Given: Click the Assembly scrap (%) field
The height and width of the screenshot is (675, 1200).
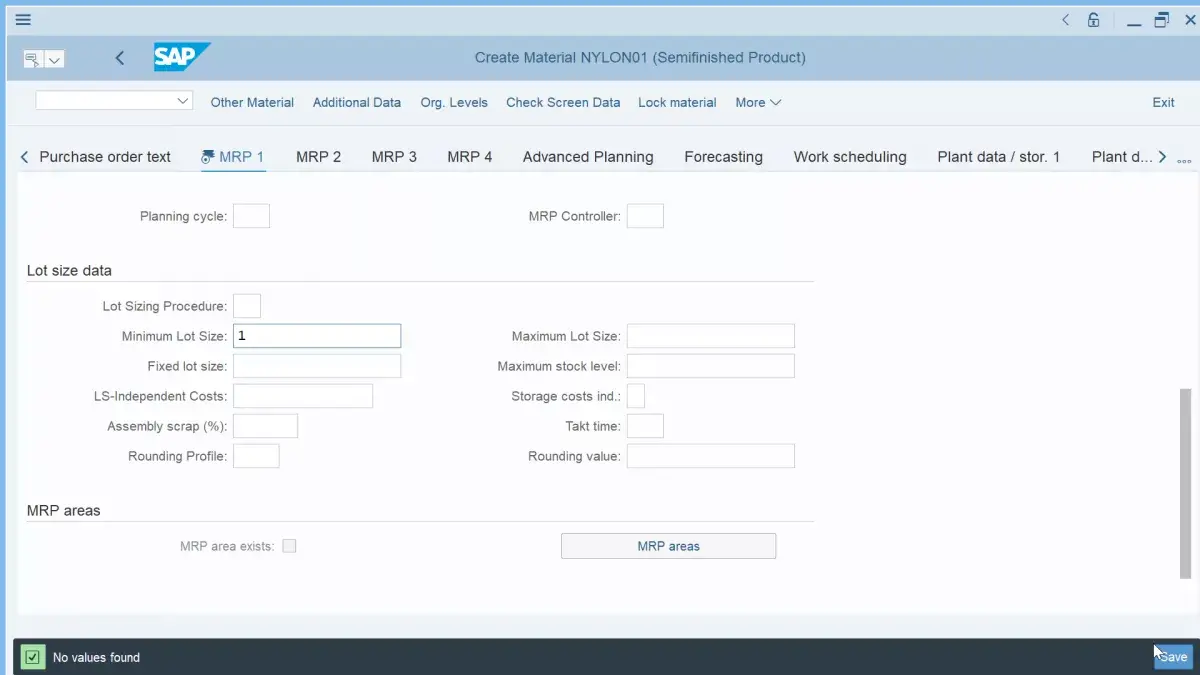Looking at the screenshot, I should (265, 426).
